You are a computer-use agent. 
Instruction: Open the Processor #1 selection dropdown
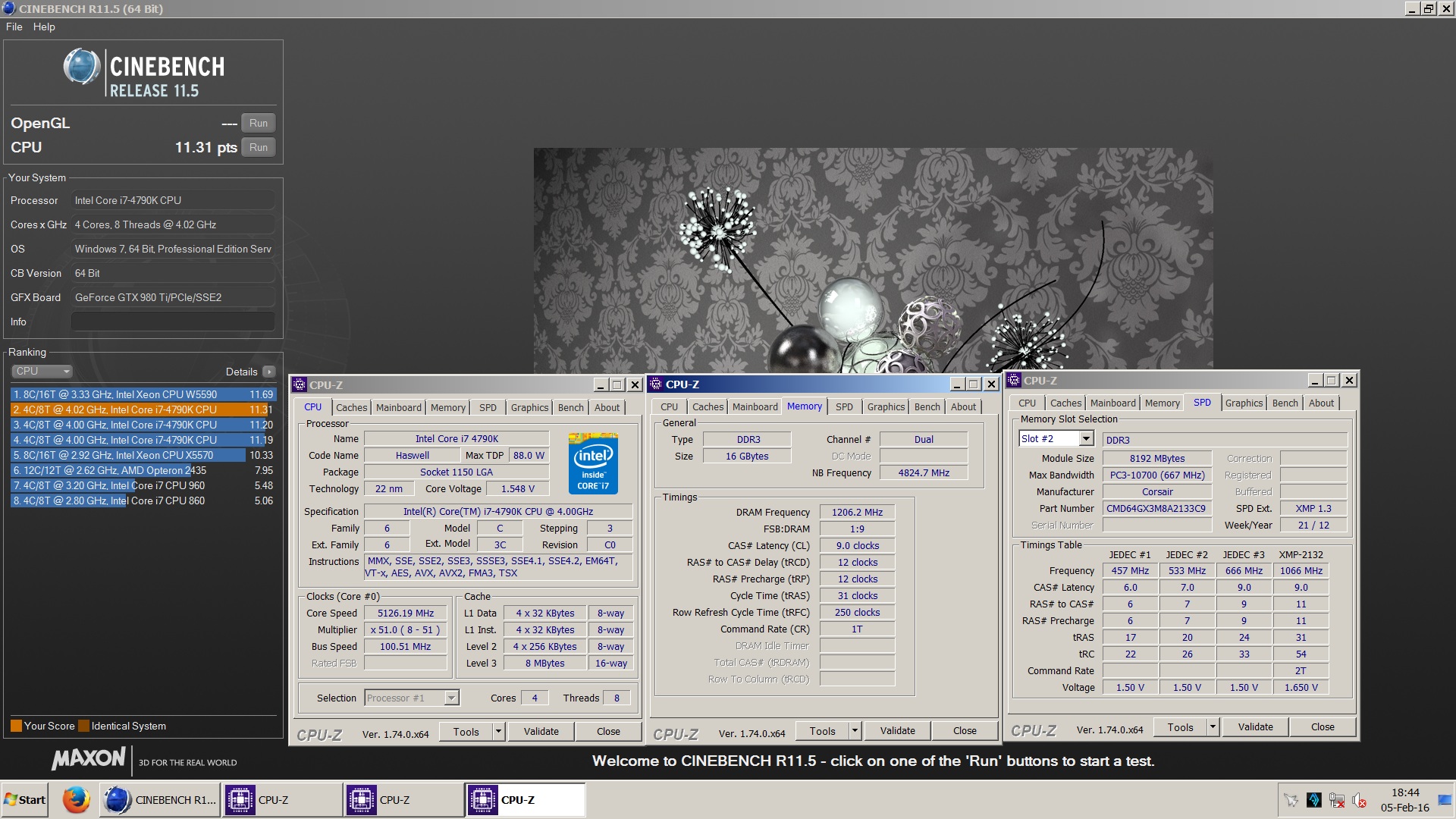click(x=412, y=698)
